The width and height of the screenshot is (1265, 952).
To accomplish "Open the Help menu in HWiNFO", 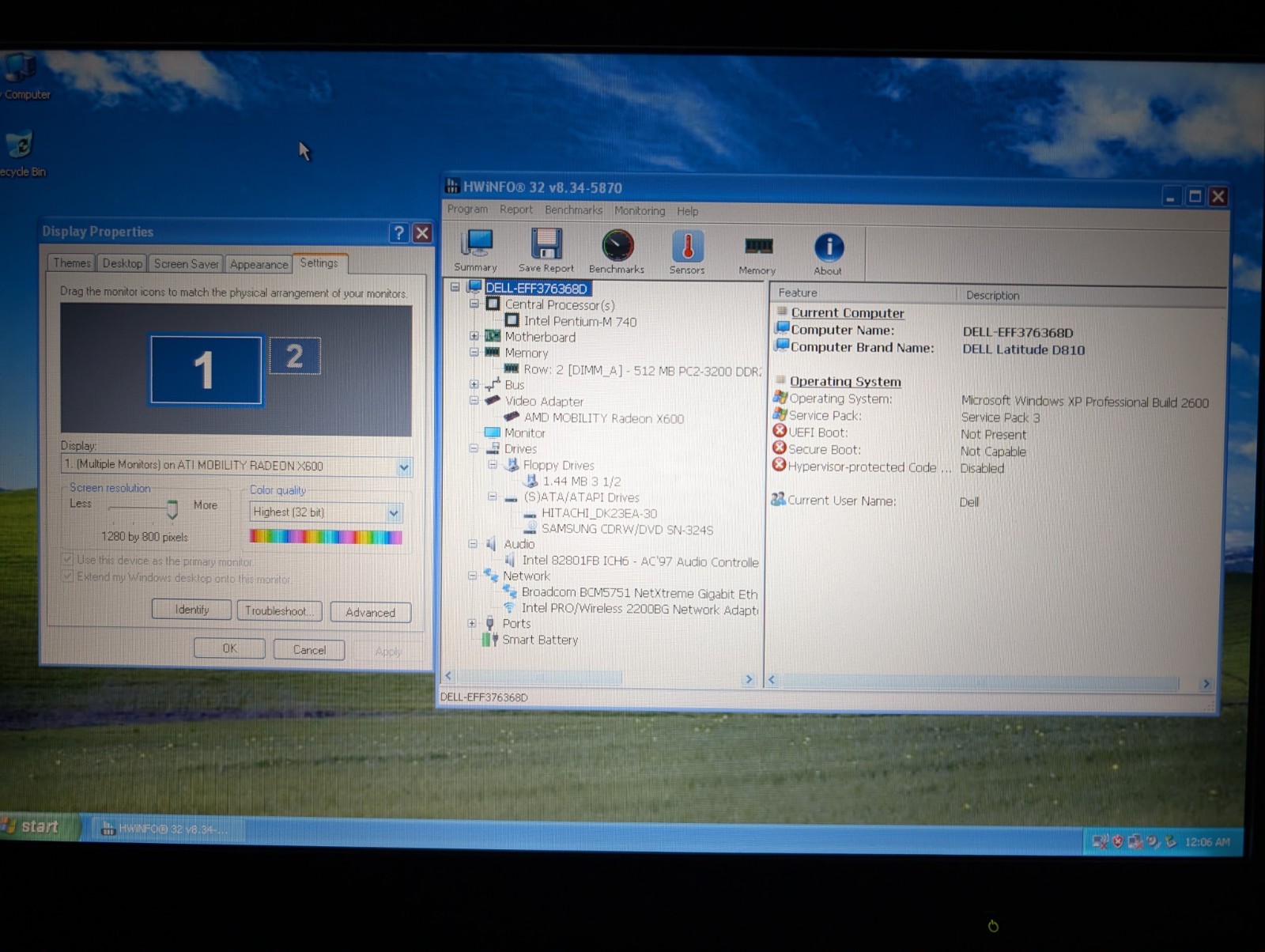I will pyautogui.click(x=687, y=211).
